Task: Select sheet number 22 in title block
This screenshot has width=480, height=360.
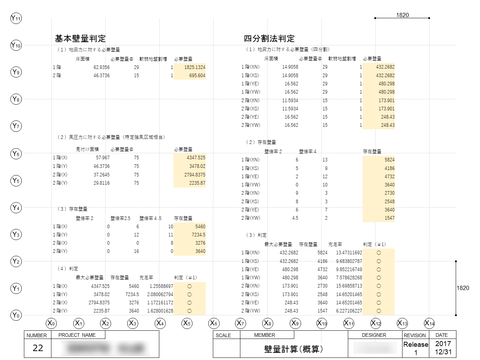Action: (38, 348)
